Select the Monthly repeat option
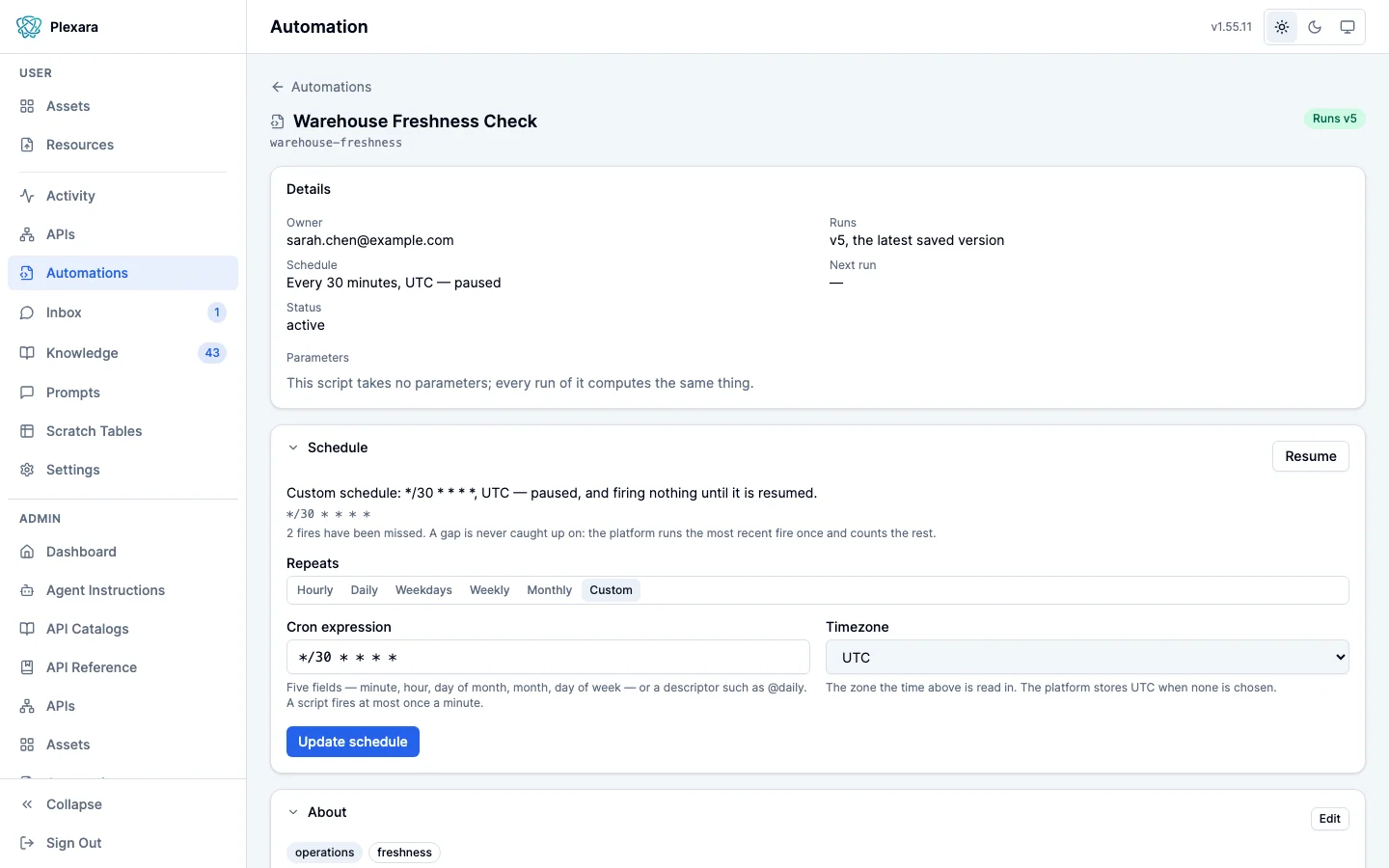Viewport: 1389px width, 868px height. coord(550,590)
